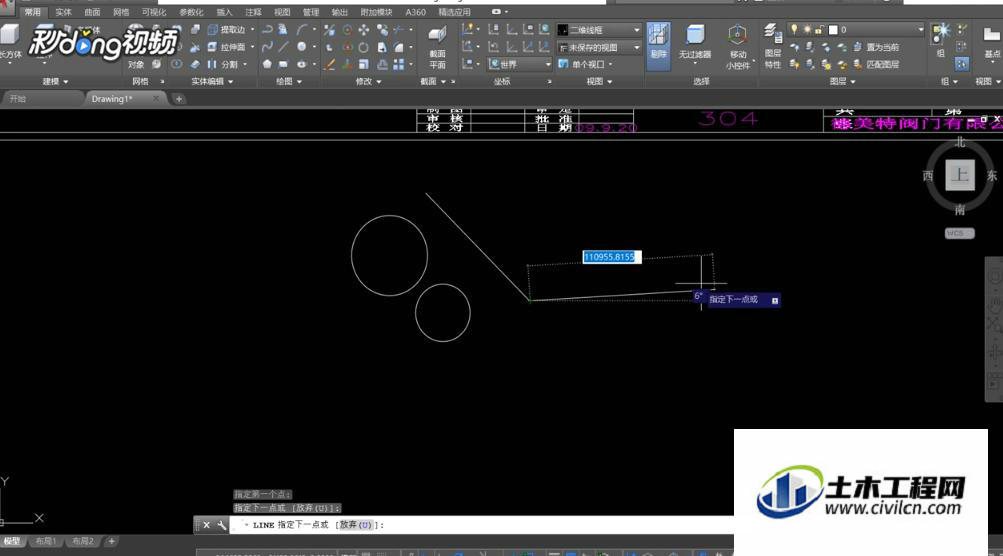This screenshot has width=1003, height=556.
Task: Click ViewCube 东 east direction
Action: [x=991, y=175]
